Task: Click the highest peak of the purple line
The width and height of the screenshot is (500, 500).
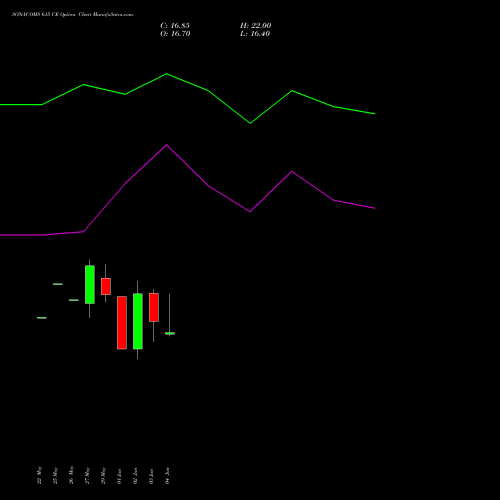Action: coord(167,145)
